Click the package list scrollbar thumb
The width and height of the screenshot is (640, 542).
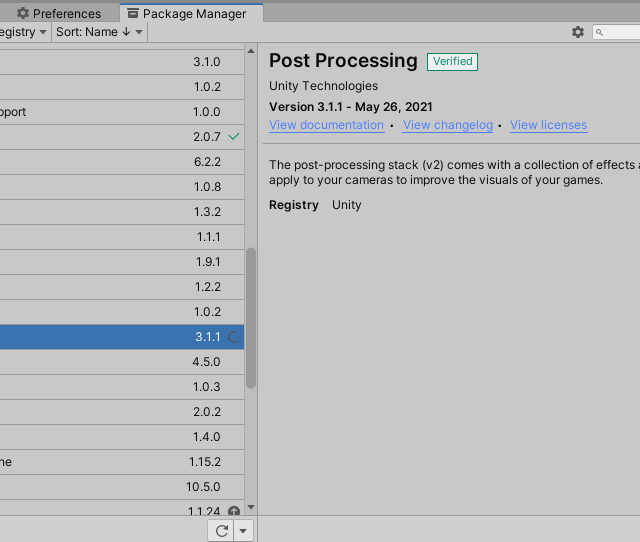coord(251,318)
